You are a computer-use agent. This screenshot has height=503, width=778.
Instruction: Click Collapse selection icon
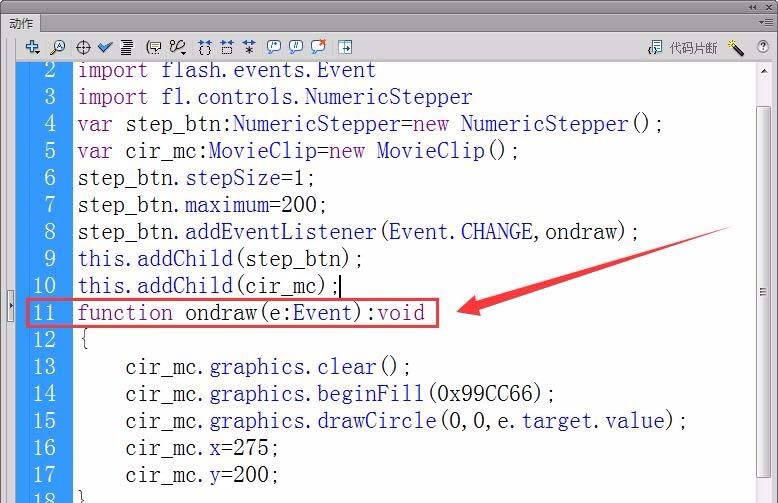(227, 47)
